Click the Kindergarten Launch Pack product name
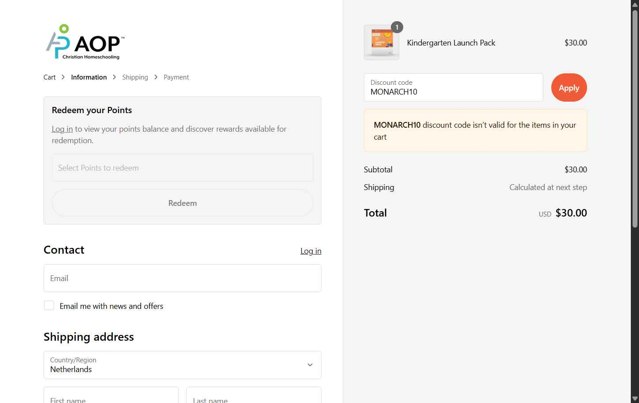This screenshot has width=639, height=403. pyautogui.click(x=451, y=43)
